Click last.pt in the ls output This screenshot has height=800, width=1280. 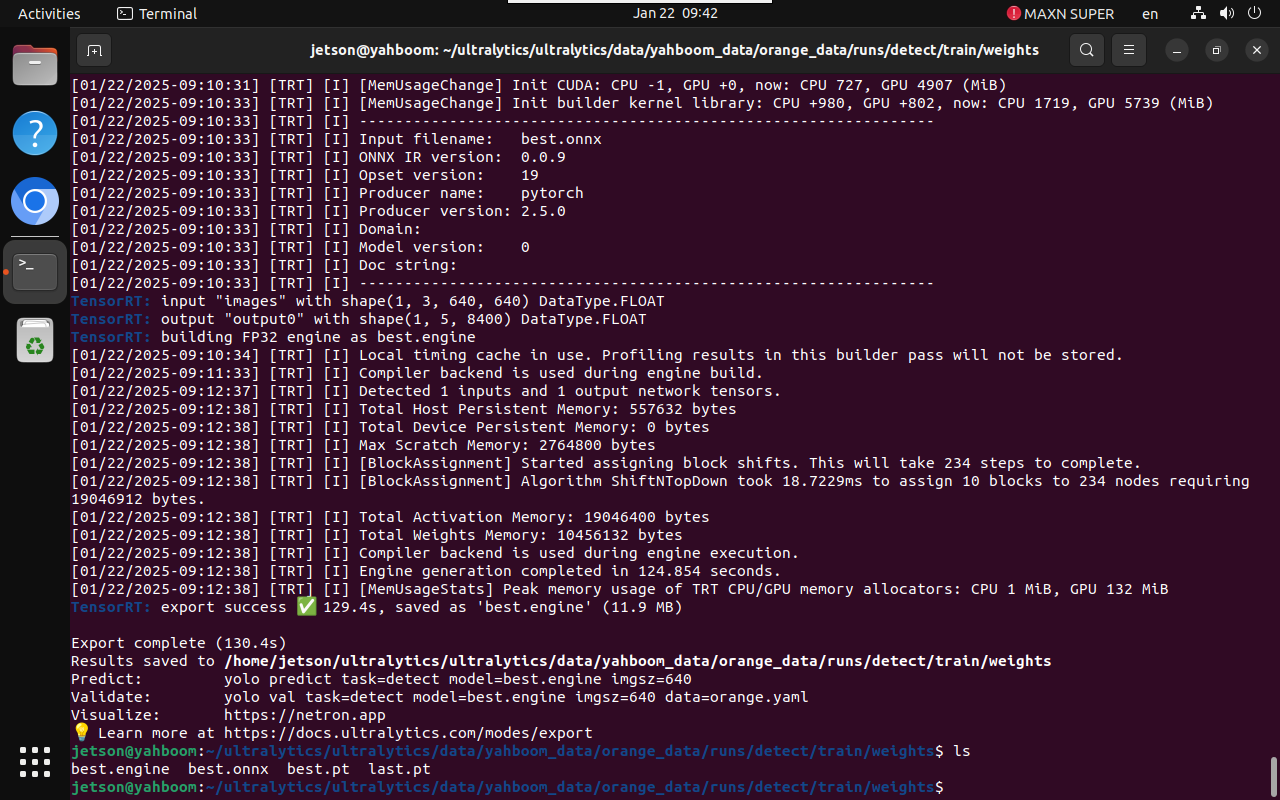[x=399, y=769]
